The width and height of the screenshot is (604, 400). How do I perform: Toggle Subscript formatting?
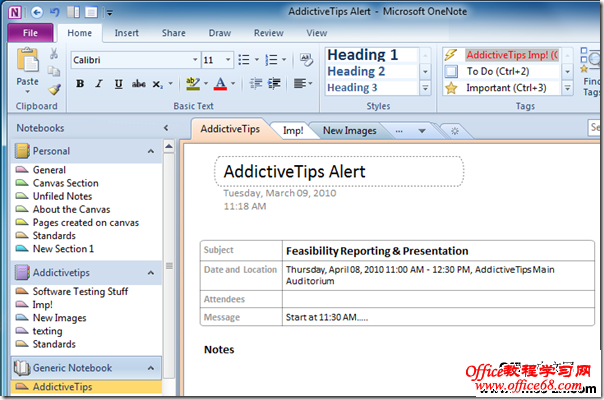pyautogui.click(x=157, y=84)
